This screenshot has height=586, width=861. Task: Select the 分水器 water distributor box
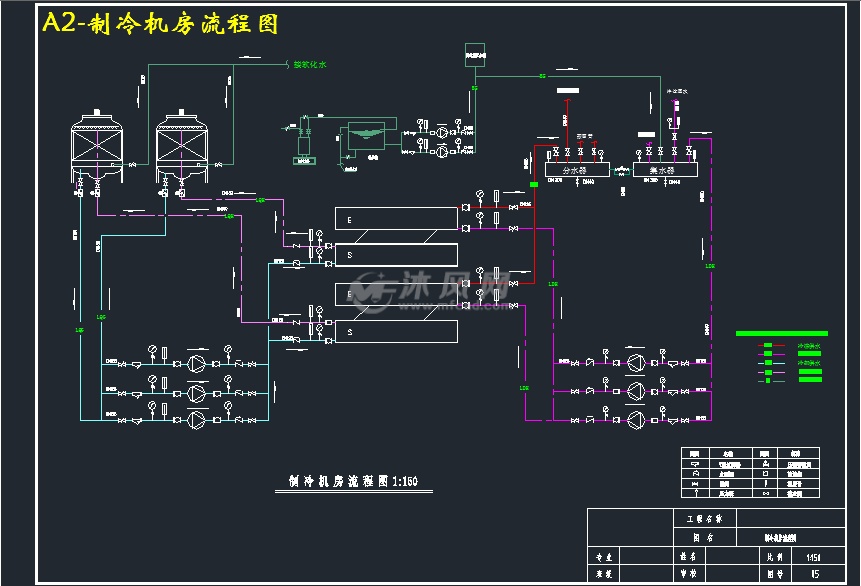[577, 170]
